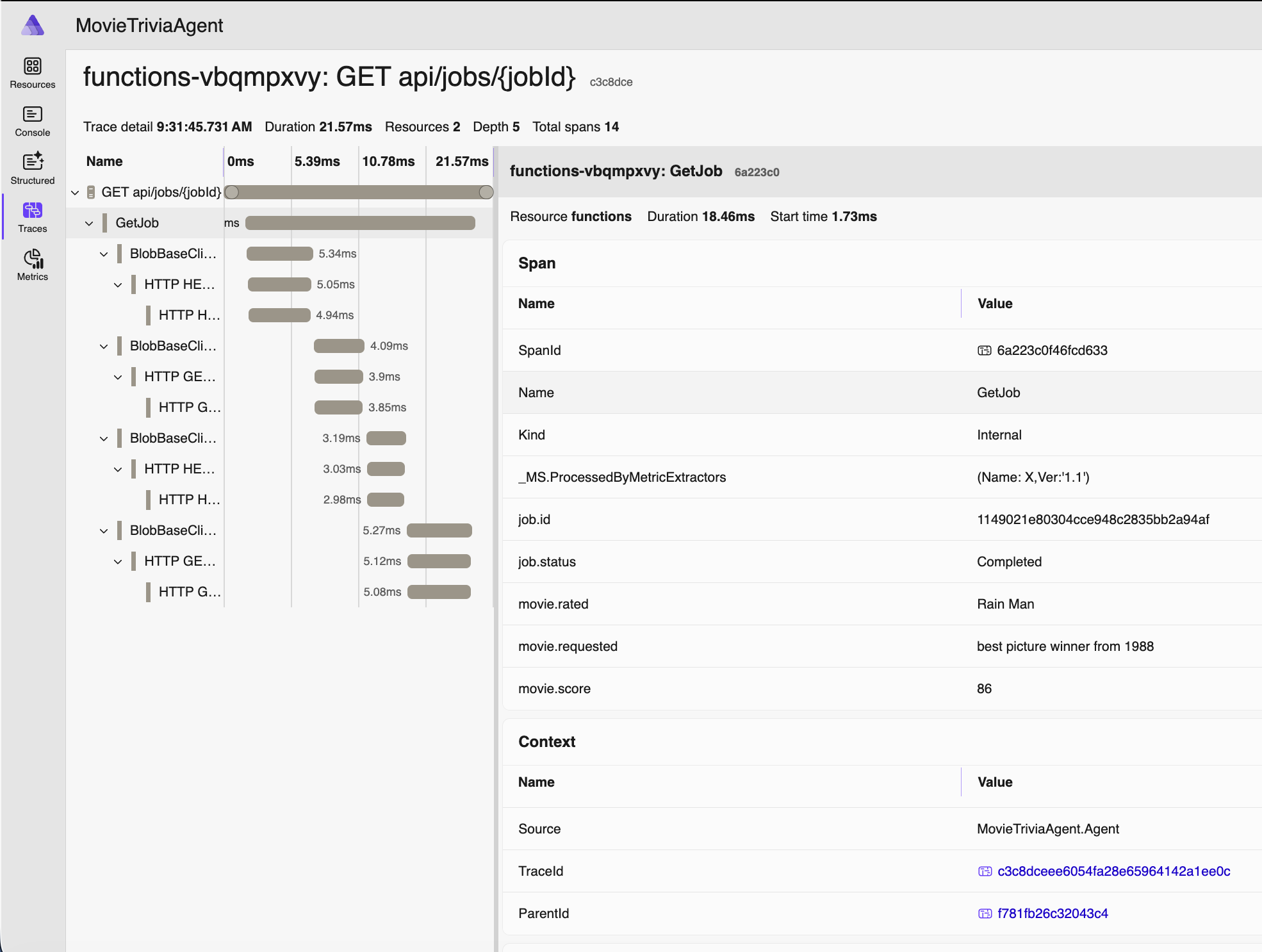Viewport: 1262px width, 952px height.
Task: Click the icon beside the ParentId value
Action: pyautogui.click(x=985, y=914)
